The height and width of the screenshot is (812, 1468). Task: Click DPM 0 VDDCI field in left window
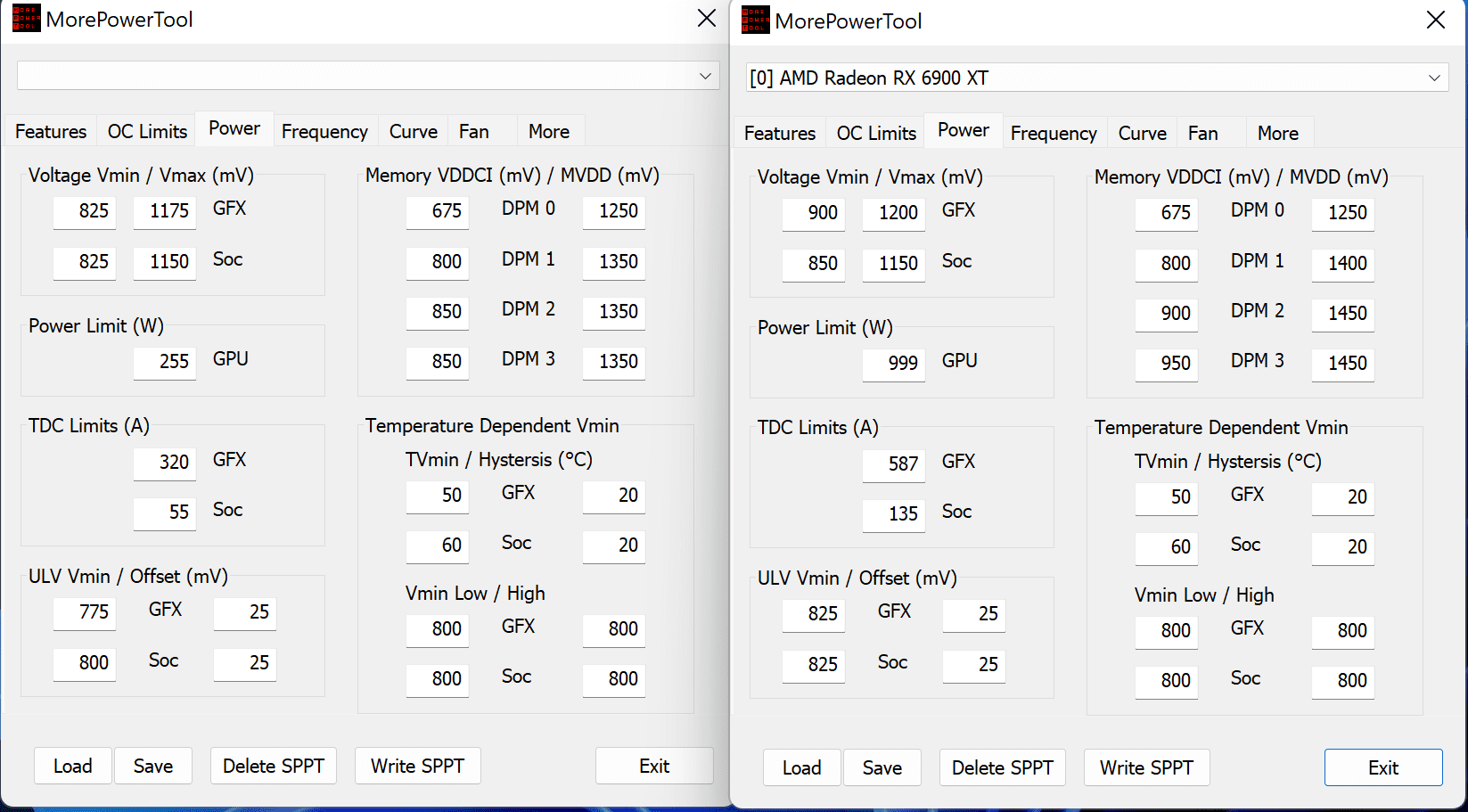(x=438, y=211)
